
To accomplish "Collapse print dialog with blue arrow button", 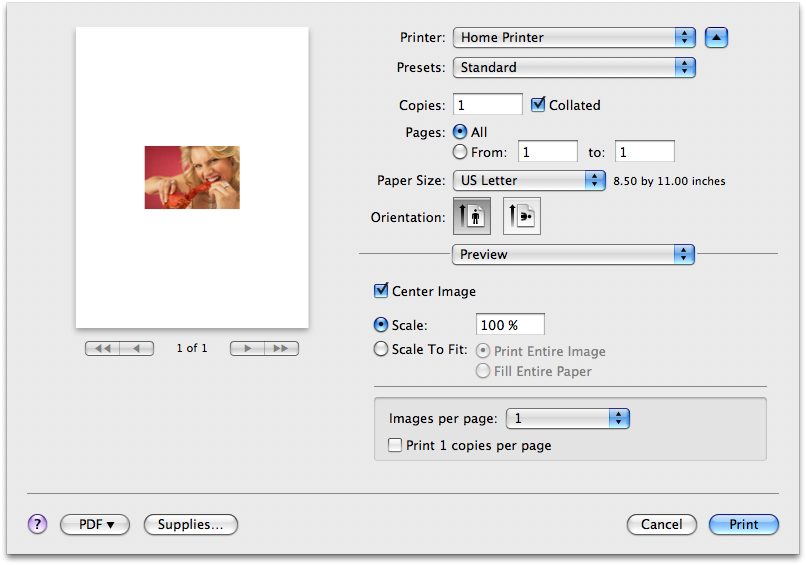I will (x=716, y=38).
